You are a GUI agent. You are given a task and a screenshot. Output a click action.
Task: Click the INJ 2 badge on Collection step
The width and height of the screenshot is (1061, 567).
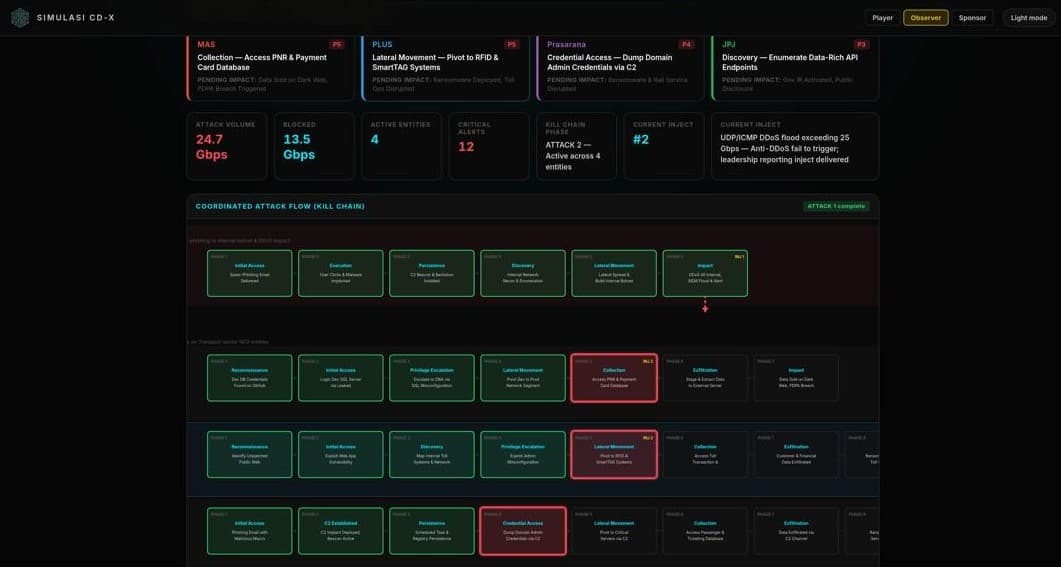(648, 361)
